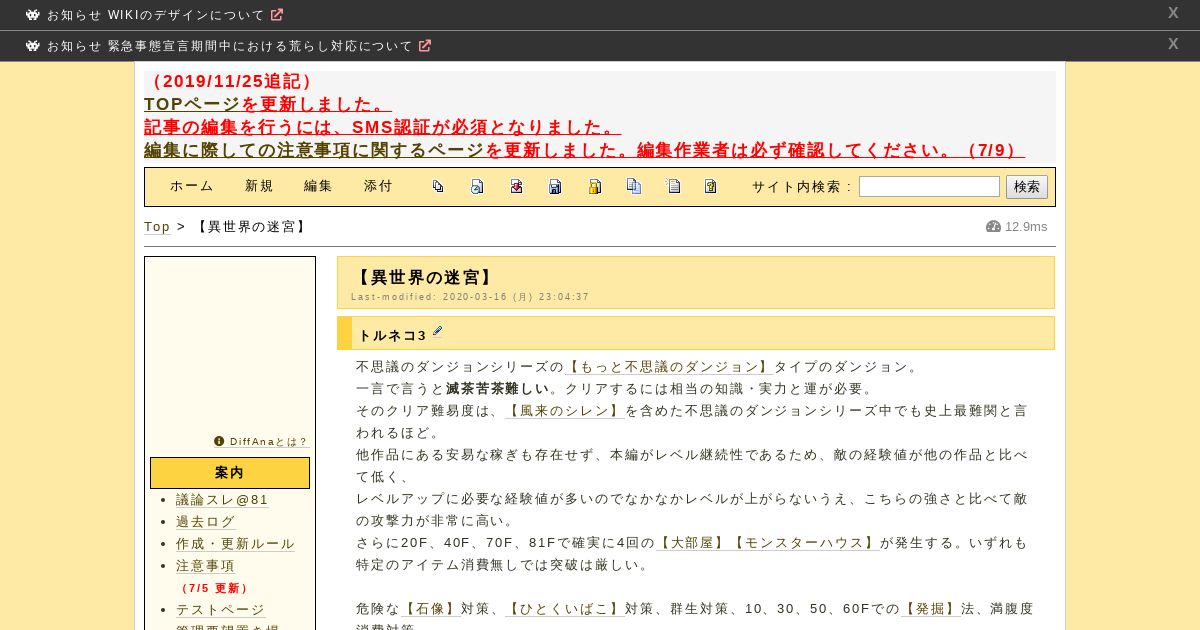The width and height of the screenshot is (1200, 630).
Task: Click the blue two-page copy icon
Action: pyautogui.click(x=633, y=186)
